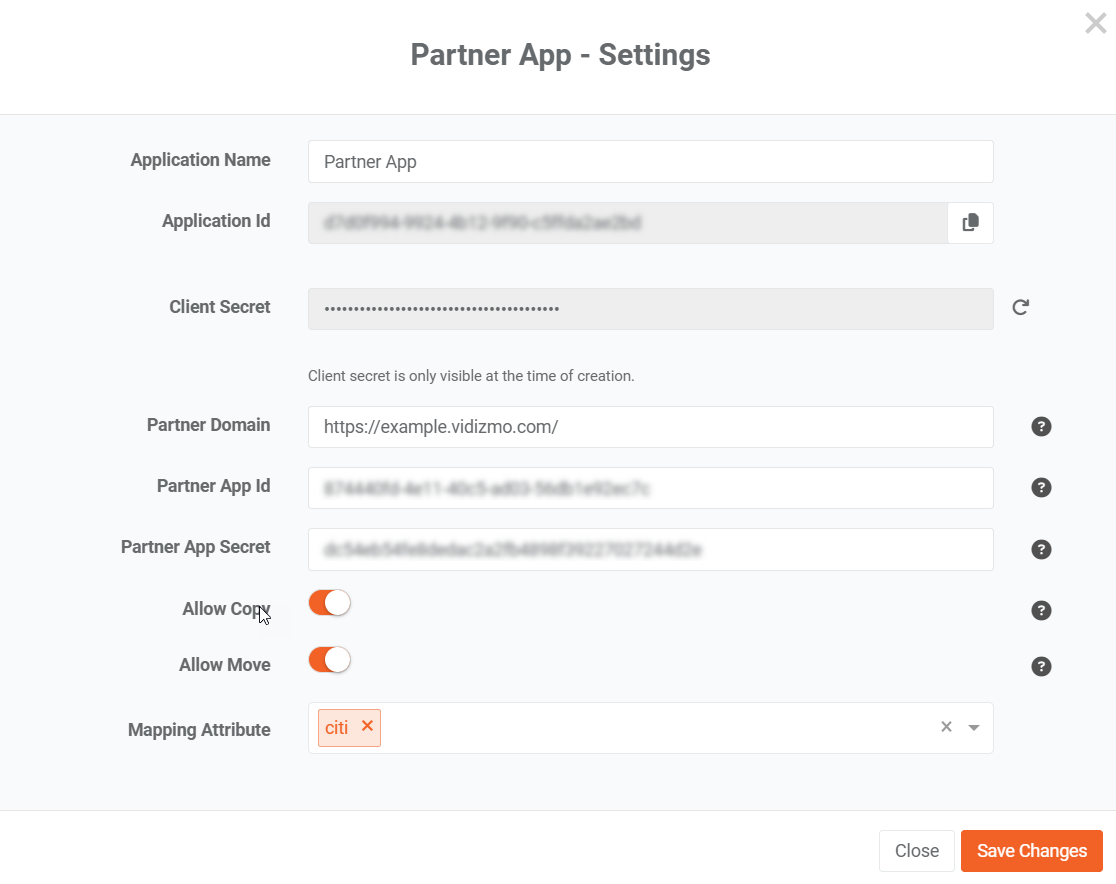Select the Partner App Secret input field

tap(650, 549)
